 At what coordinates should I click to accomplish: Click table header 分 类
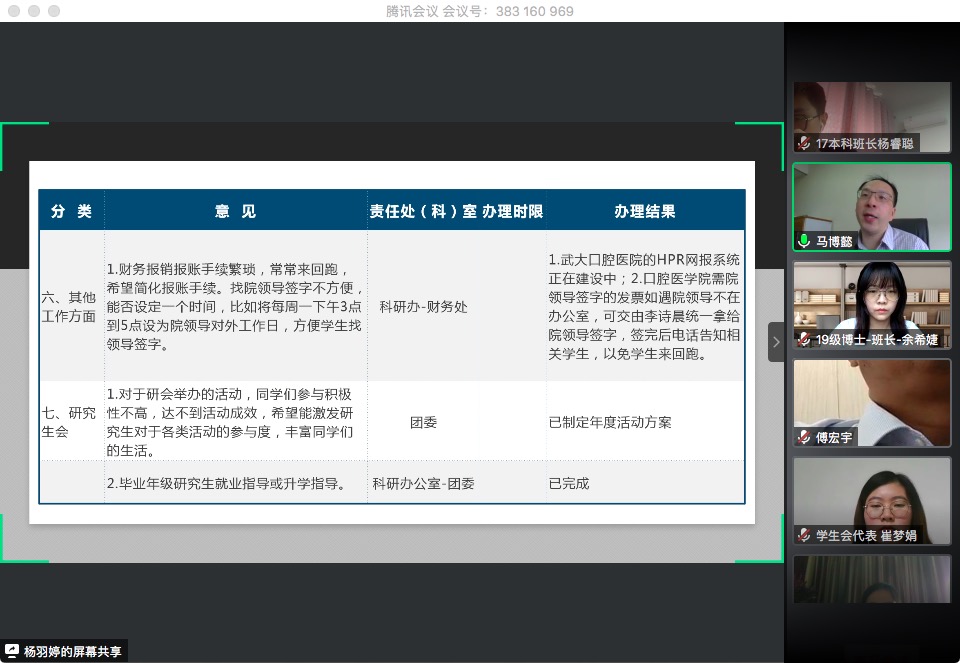pyautogui.click(x=71, y=211)
